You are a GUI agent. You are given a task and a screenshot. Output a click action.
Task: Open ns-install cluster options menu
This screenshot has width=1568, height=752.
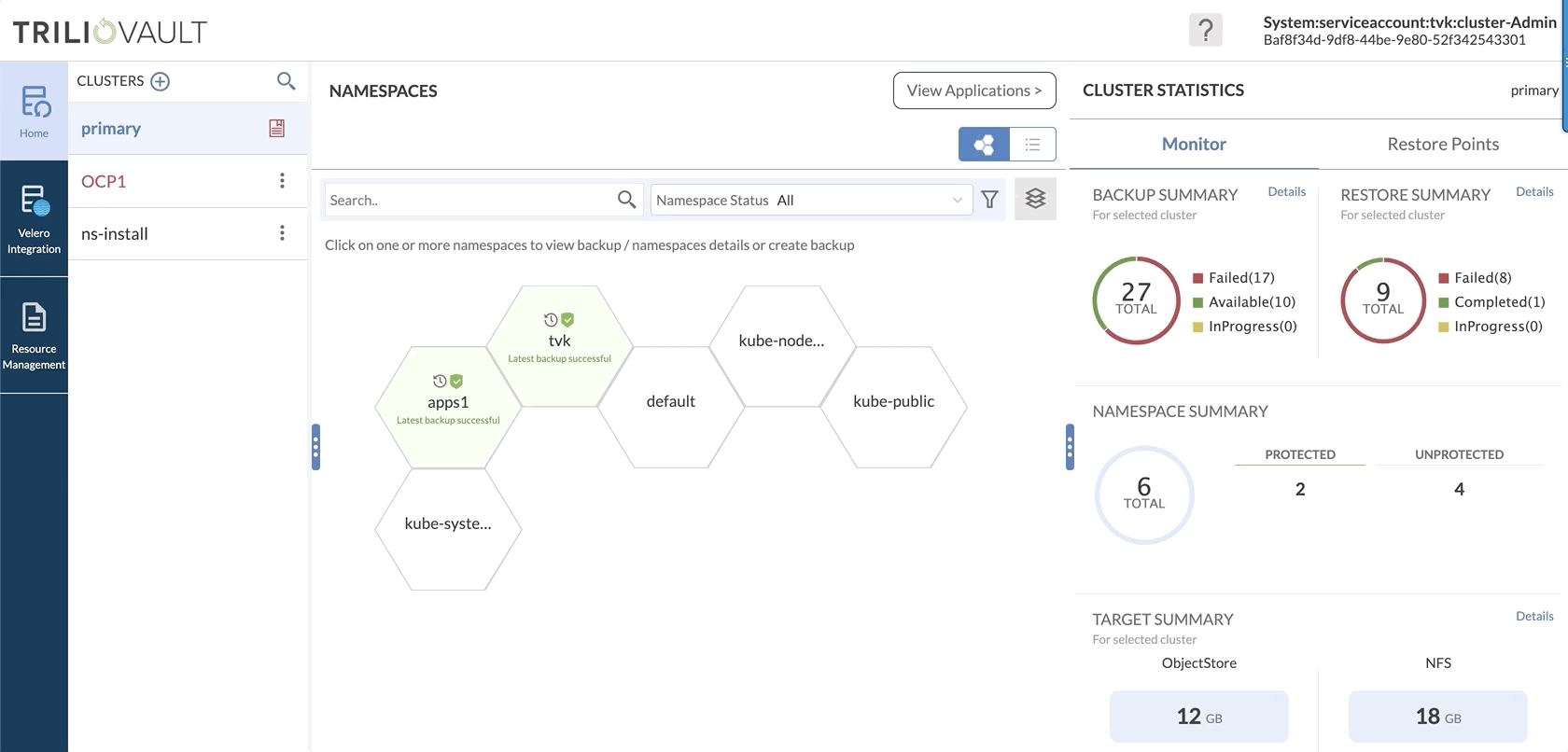282,233
